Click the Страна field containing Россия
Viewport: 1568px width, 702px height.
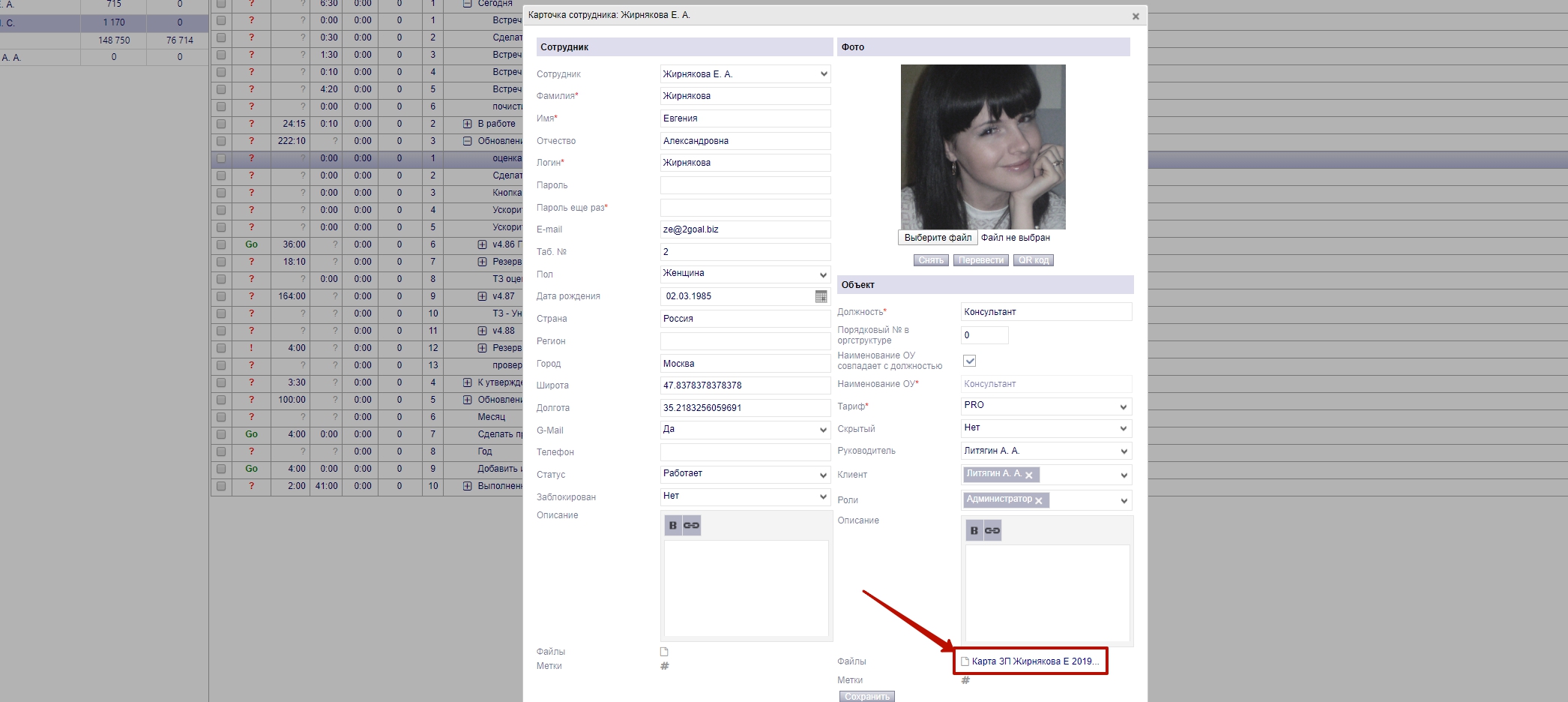pos(745,319)
